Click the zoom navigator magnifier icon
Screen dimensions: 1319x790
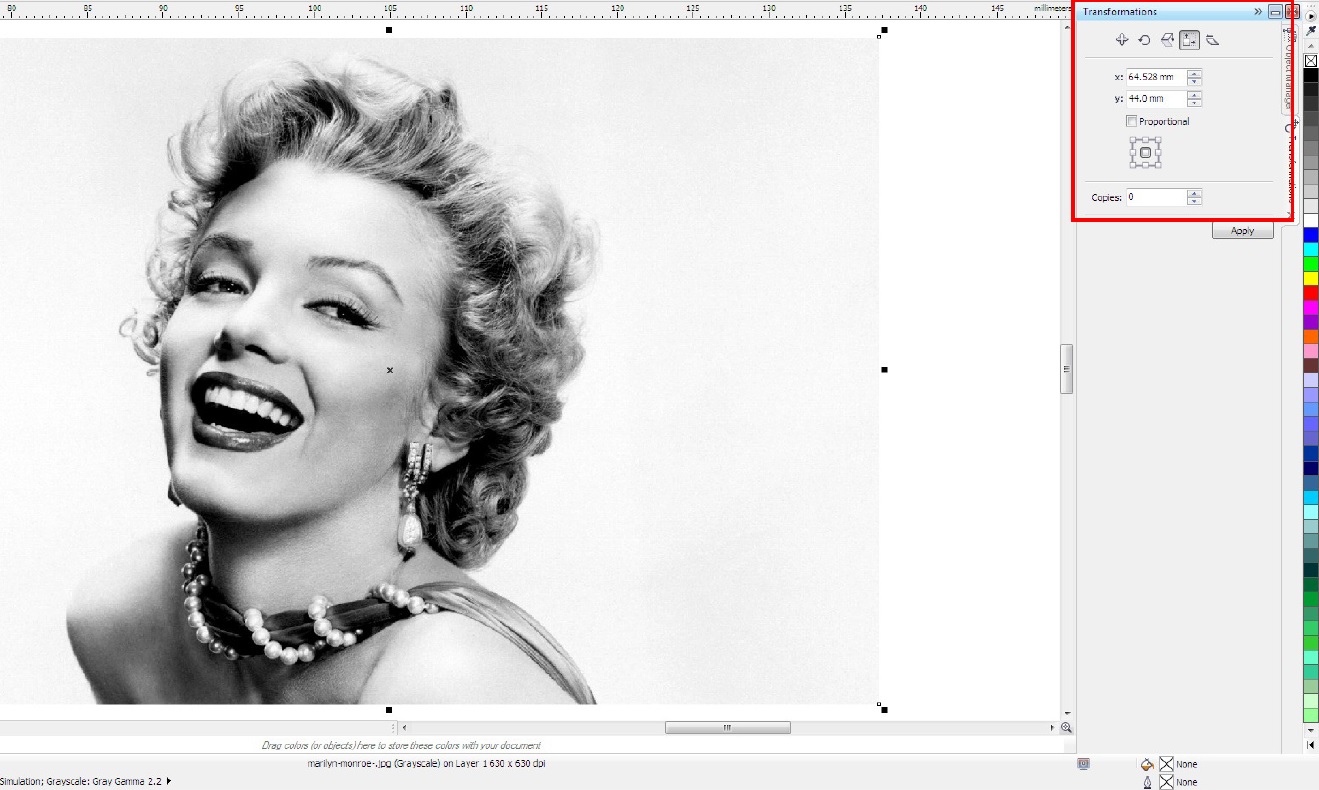[1067, 728]
